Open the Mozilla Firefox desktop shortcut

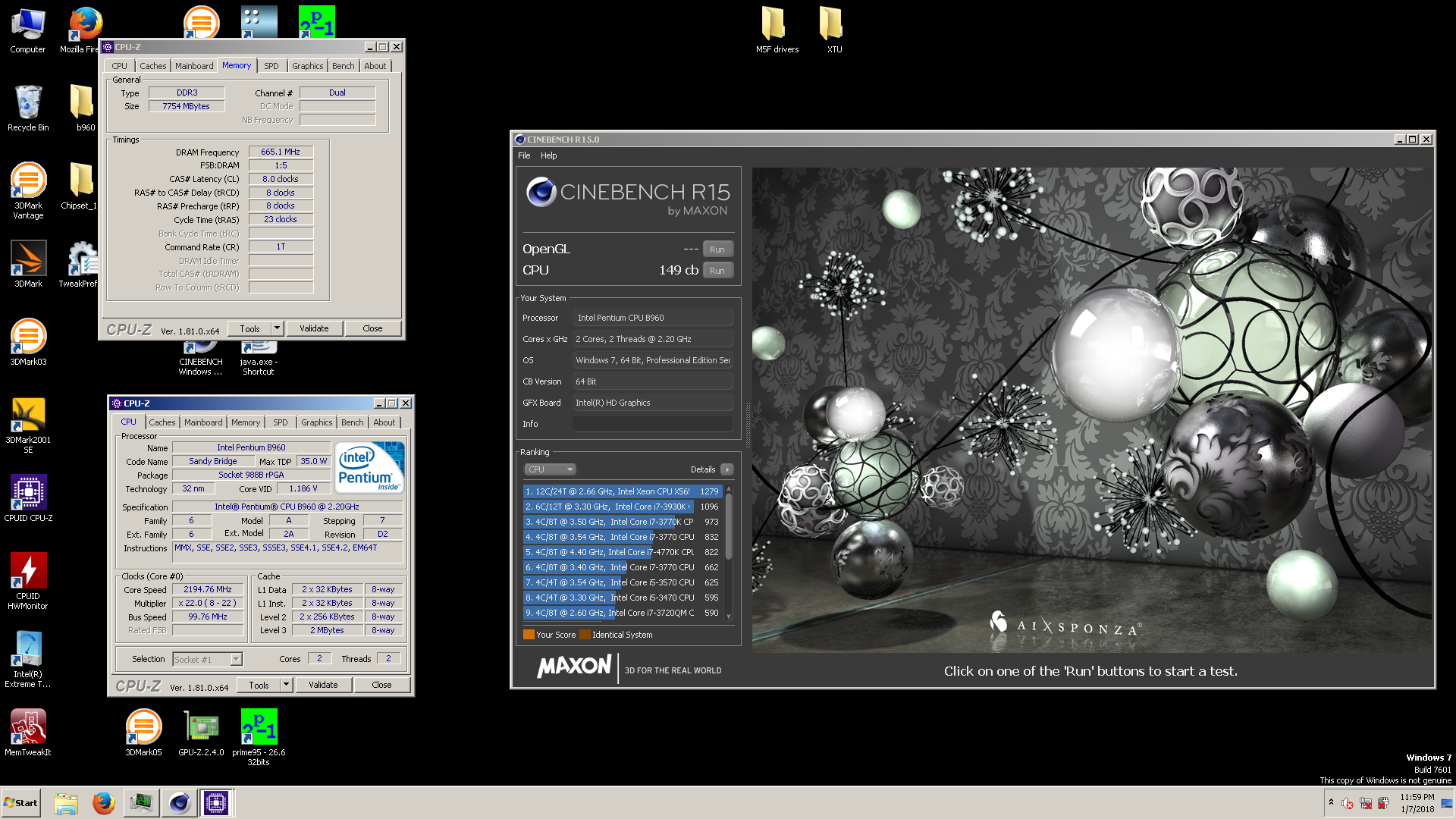[x=83, y=30]
